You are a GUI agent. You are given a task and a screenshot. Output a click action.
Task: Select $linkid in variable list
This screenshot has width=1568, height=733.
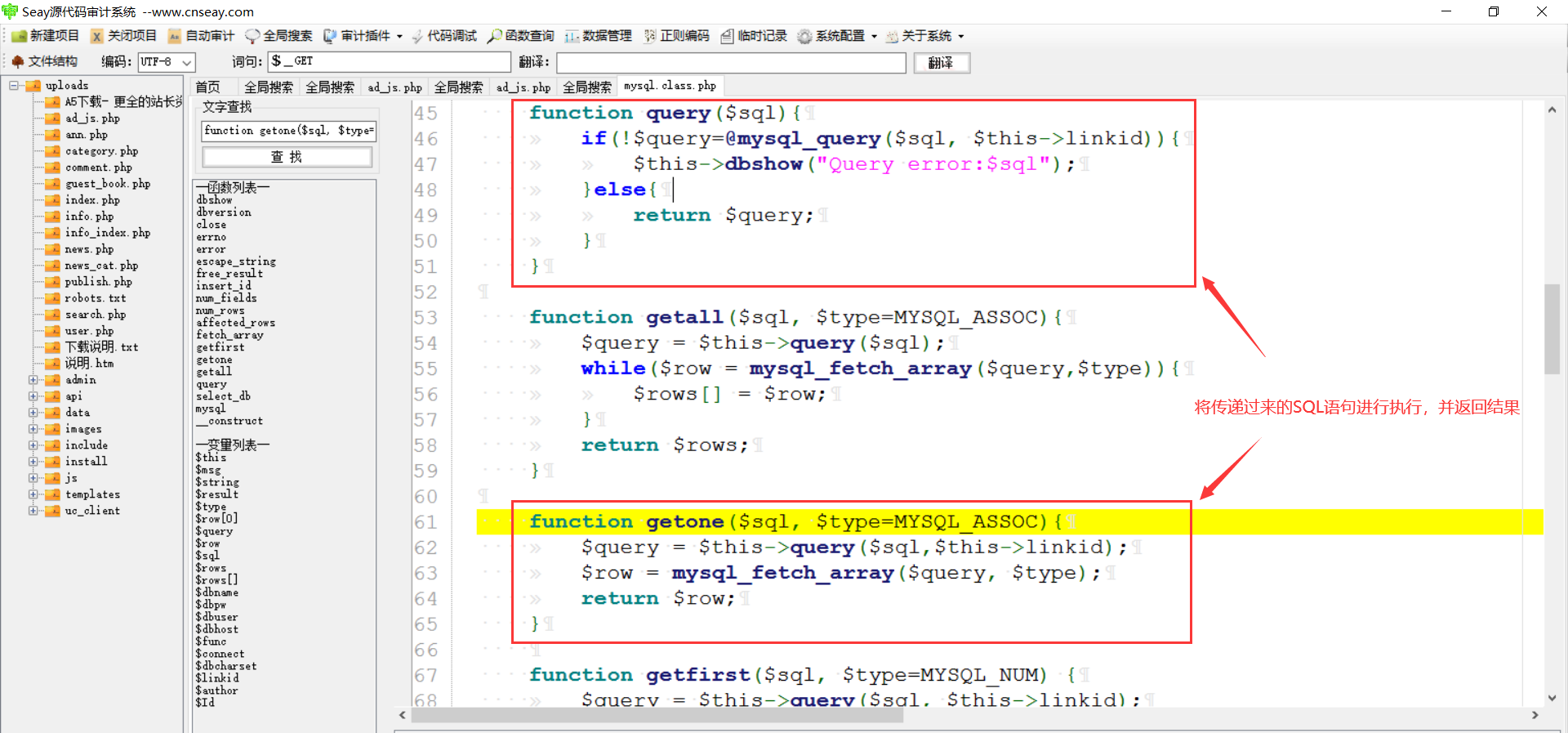217,678
